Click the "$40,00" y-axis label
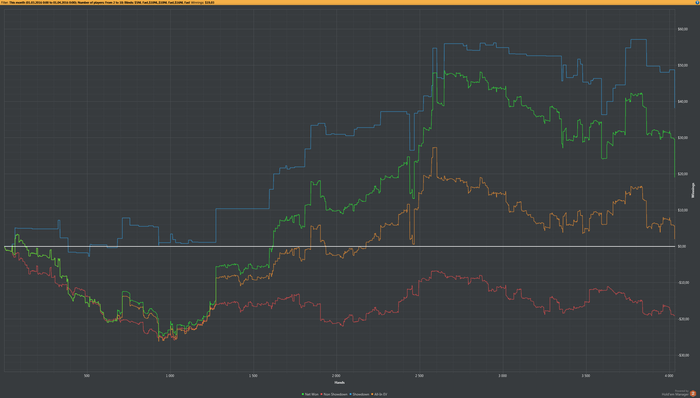 pyautogui.click(x=683, y=101)
